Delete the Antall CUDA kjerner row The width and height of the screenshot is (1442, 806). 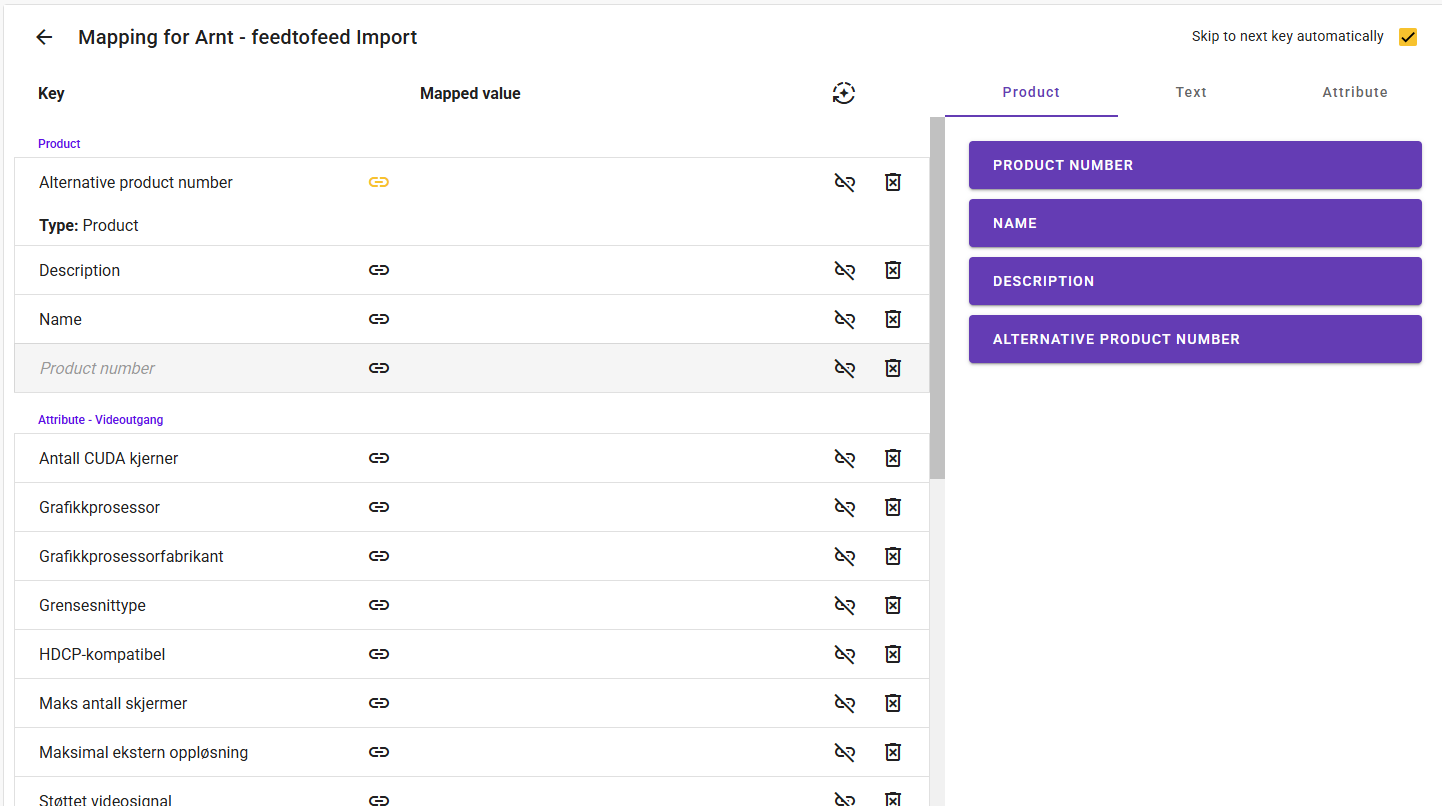[893, 458]
